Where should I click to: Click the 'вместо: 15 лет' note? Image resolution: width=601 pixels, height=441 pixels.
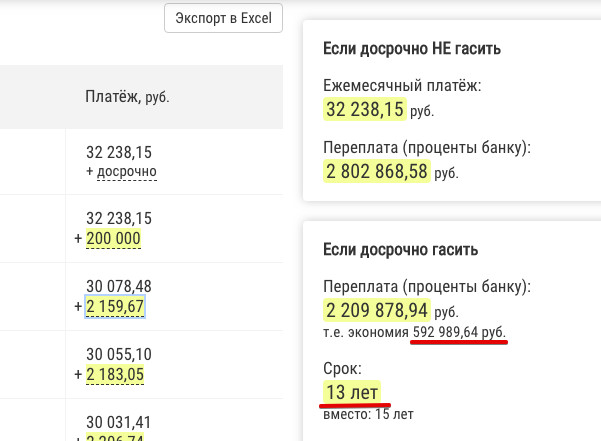coord(368,413)
